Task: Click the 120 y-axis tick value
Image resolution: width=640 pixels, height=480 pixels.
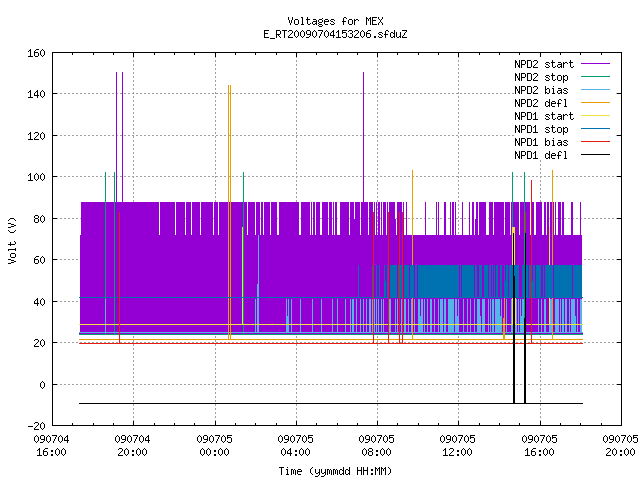Action: pyautogui.click(x=36, y=136)
